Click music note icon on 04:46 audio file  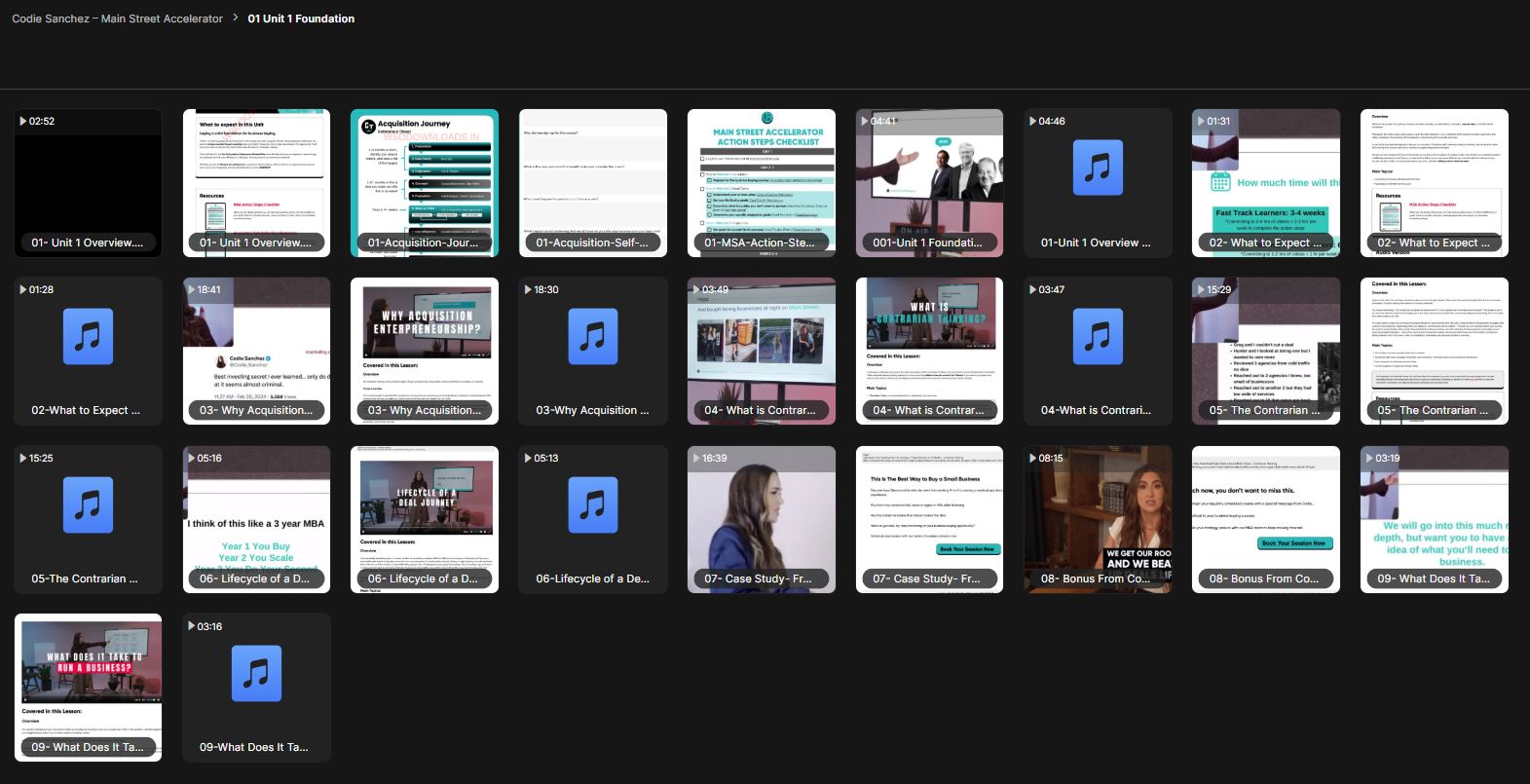1098,168
